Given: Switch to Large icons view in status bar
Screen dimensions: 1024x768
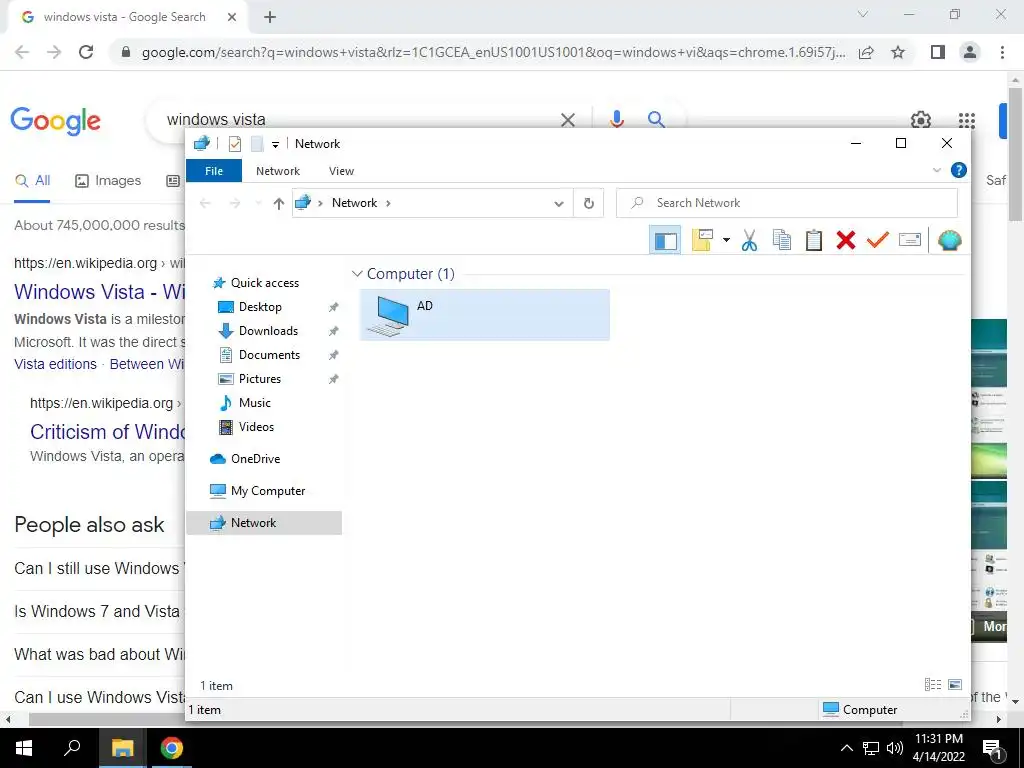Looking at the screenshot, I should (955, 684).
